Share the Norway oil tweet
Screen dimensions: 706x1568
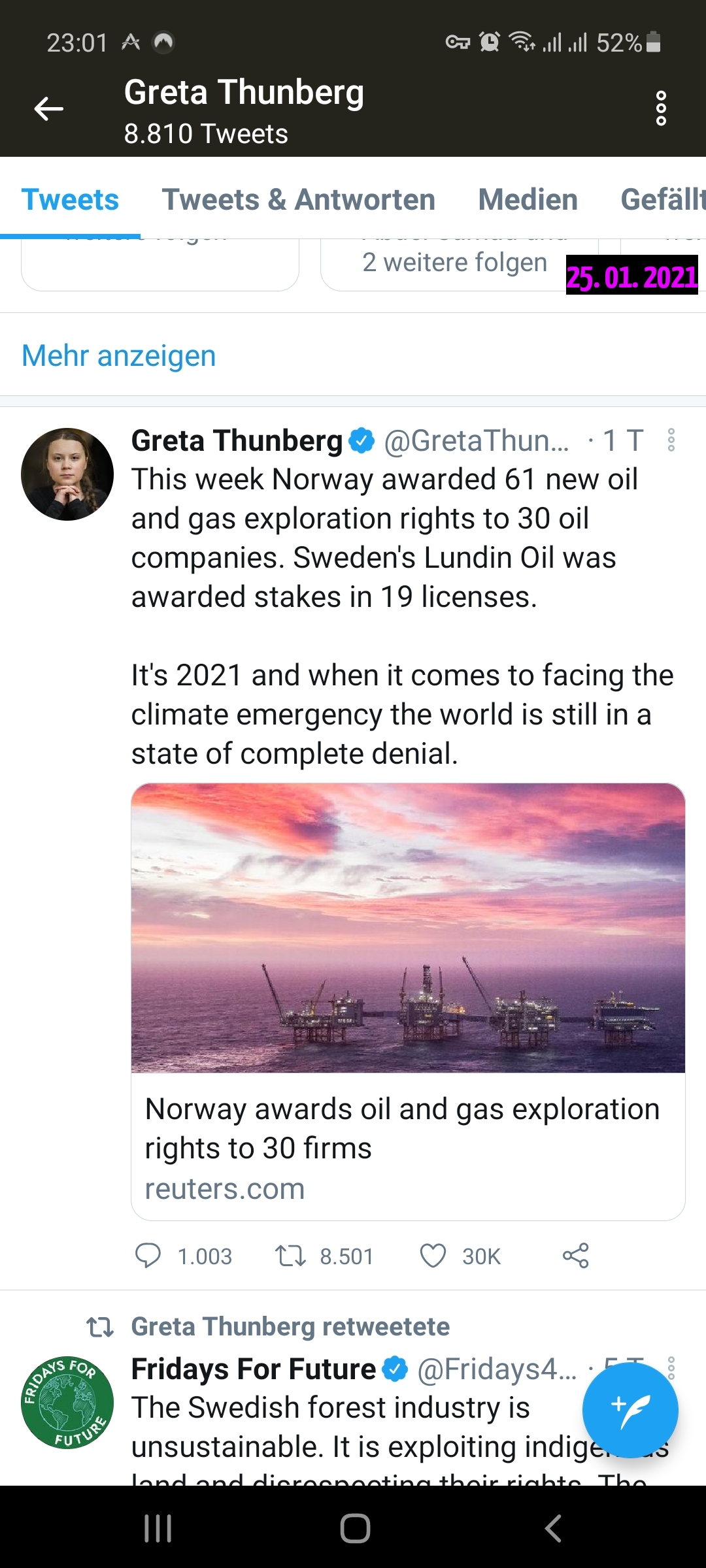coord(575,1256)
